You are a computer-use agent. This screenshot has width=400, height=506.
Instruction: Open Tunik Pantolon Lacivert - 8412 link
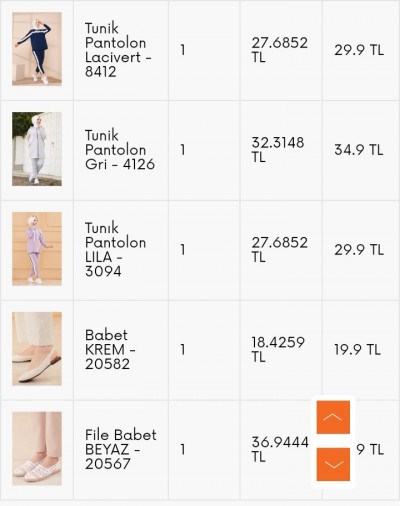[x=118, y=50]
